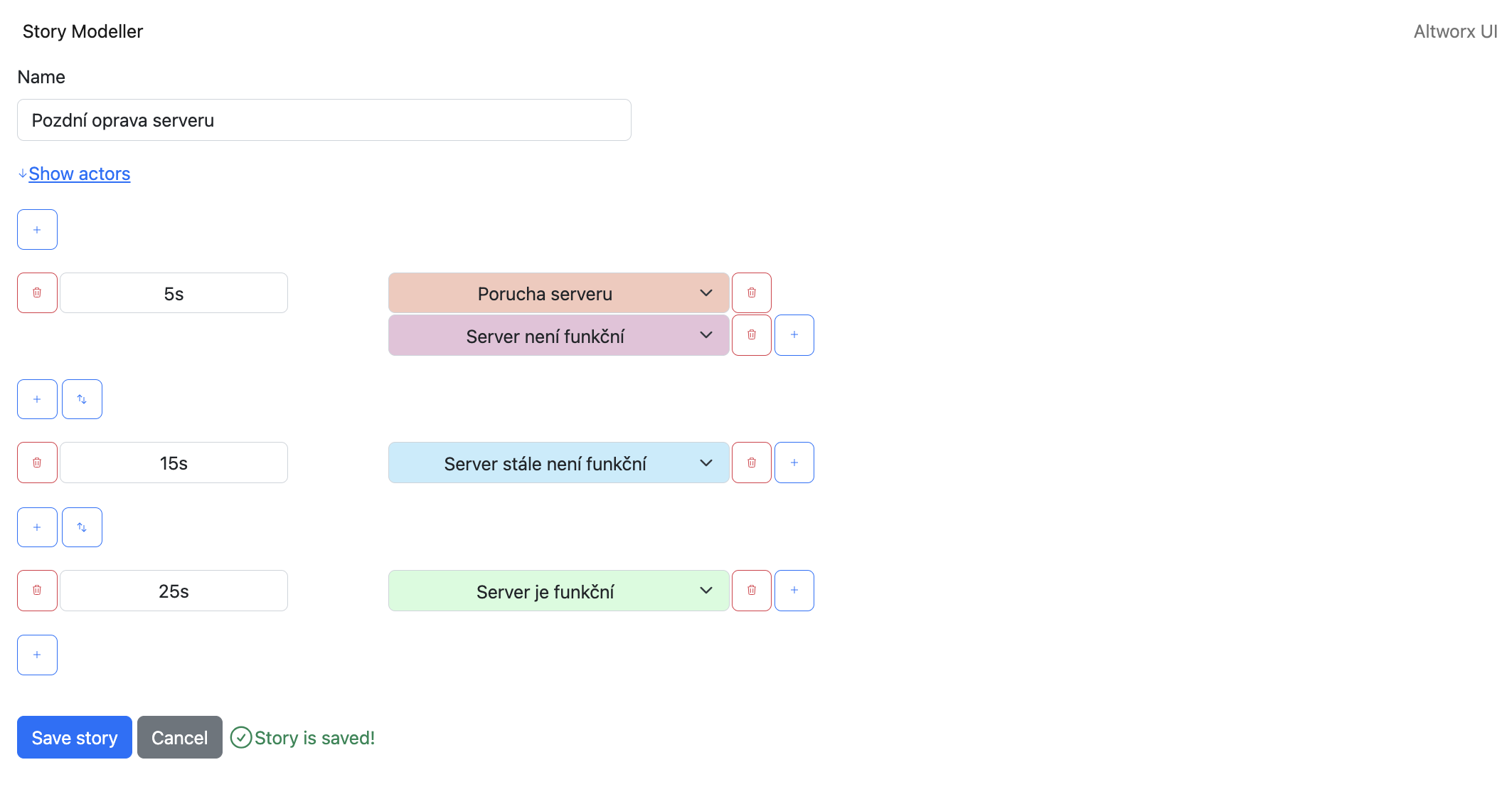The height and width of the screenshot is (787, 1512).
Task: Expand the Show actors section
Action: coord(79,174)
